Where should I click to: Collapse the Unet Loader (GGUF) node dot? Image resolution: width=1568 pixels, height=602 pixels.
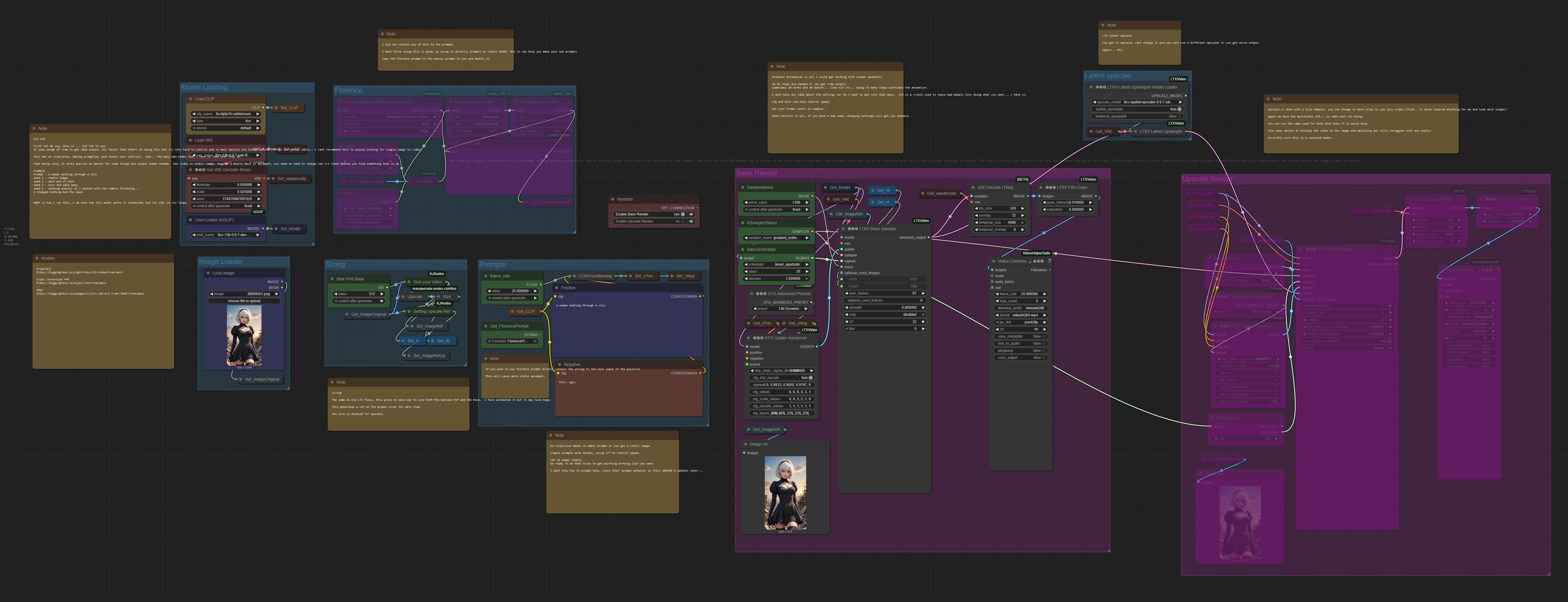click(x=190, y=220)
